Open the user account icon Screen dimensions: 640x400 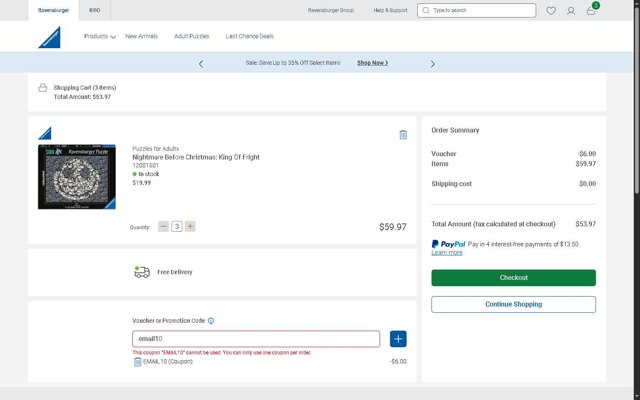[571, 11]
